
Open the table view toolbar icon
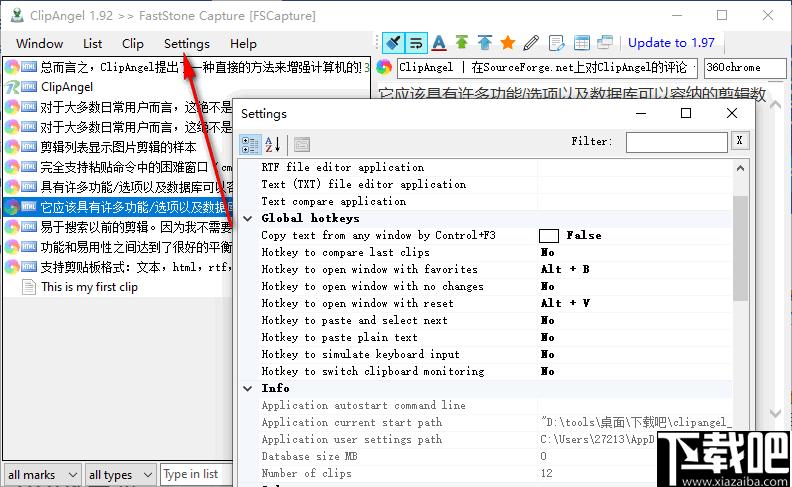581,43
